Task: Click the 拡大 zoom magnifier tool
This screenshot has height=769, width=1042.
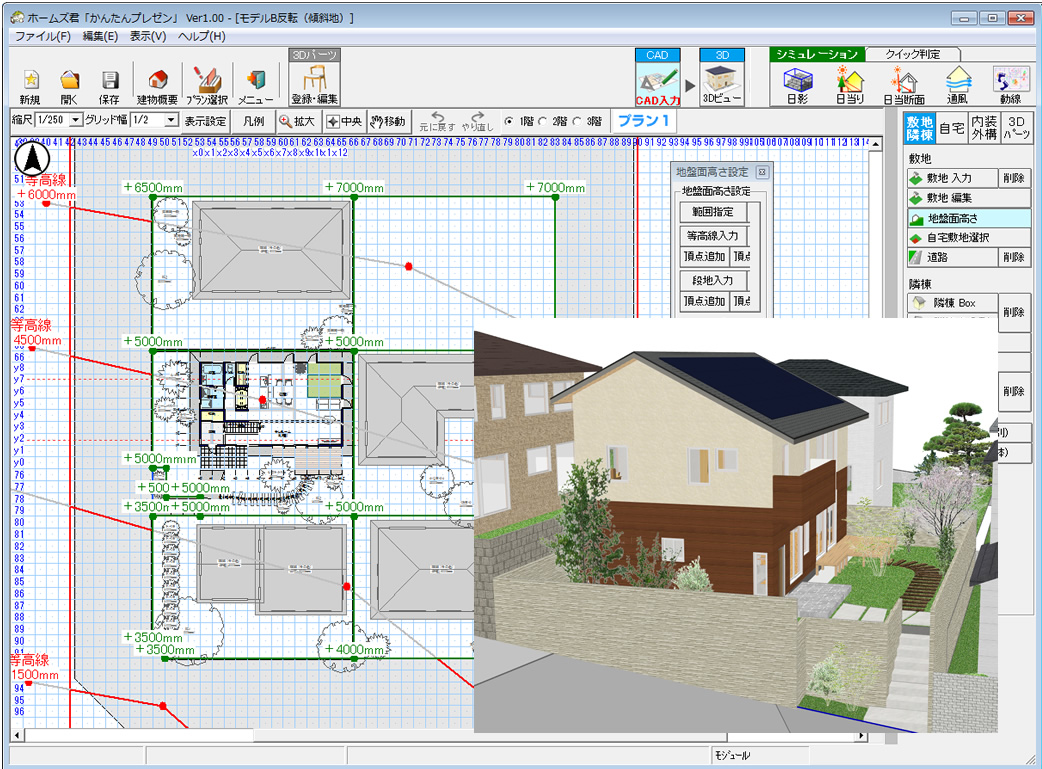Action: pyautogui.click(x=297, y=121)
